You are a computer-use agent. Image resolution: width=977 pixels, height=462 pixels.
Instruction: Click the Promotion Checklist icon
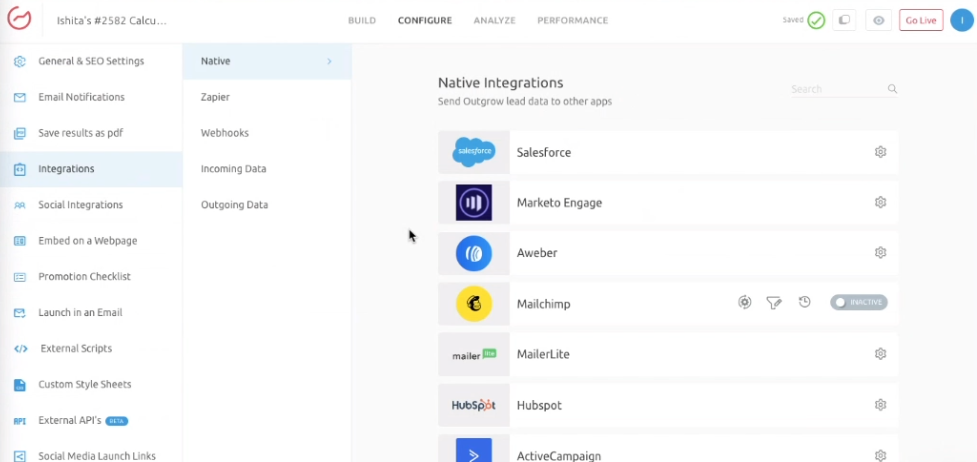click(x=20, y=277)
